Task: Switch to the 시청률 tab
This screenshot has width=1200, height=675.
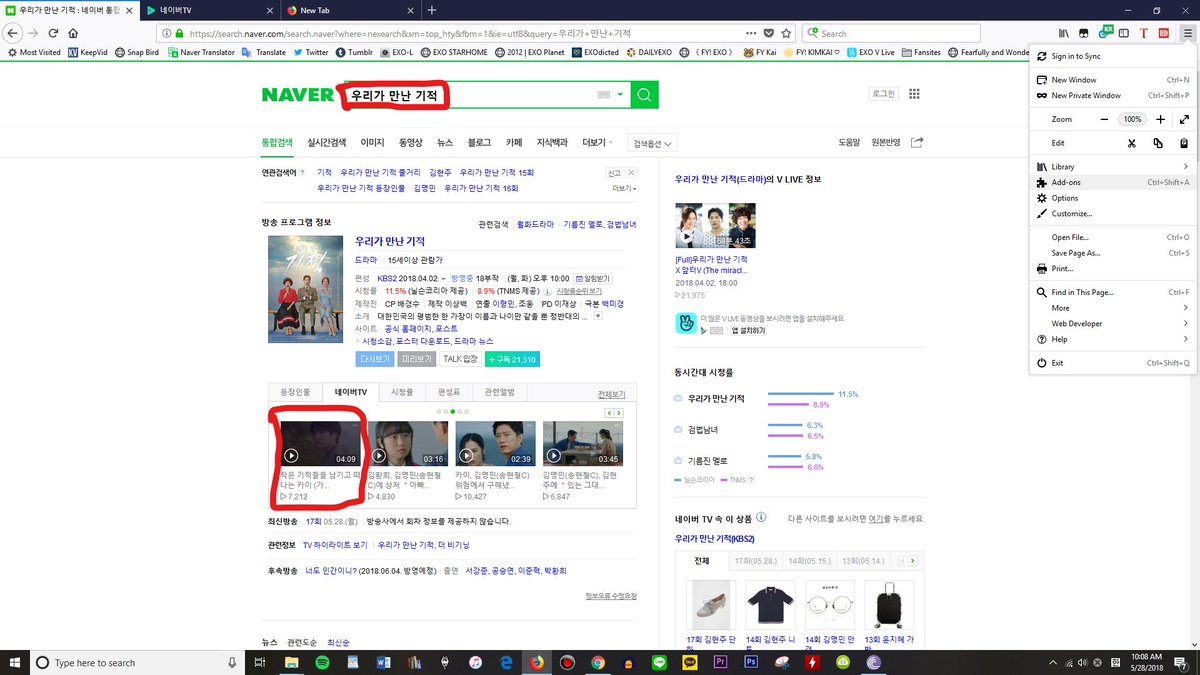Action: [x=402, y=393]
